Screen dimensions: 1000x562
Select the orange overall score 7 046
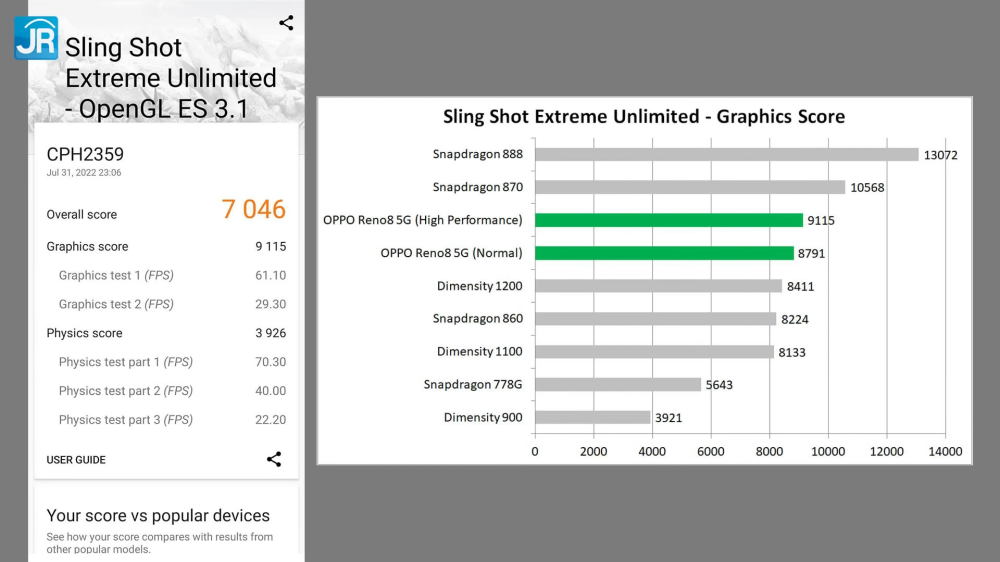(x=253, y=209)
